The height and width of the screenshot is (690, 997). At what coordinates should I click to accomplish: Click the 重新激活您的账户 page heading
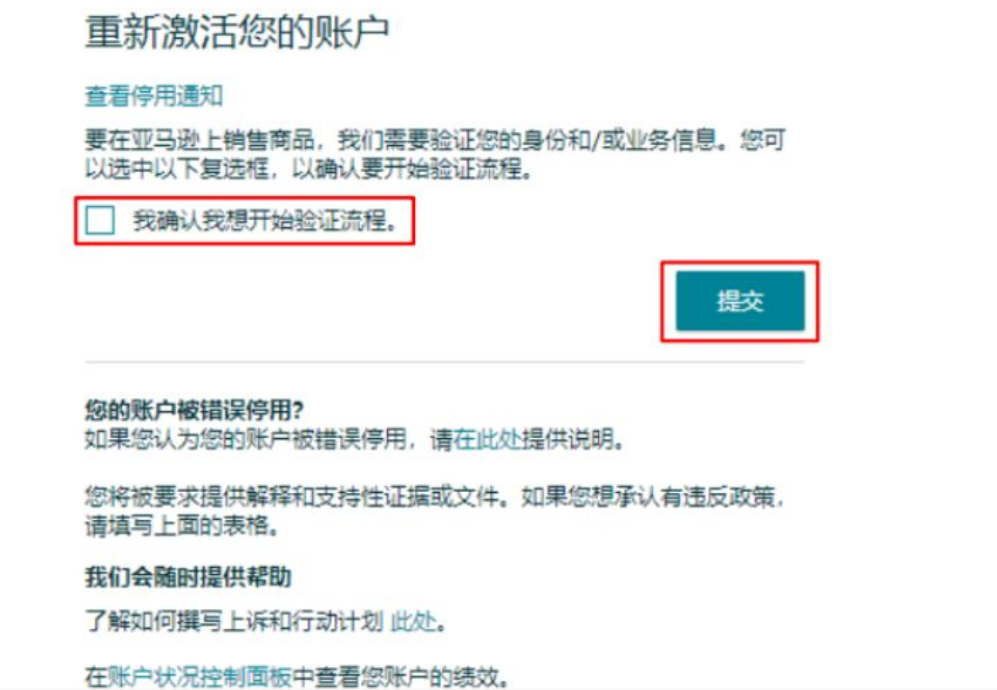[237, 32]
